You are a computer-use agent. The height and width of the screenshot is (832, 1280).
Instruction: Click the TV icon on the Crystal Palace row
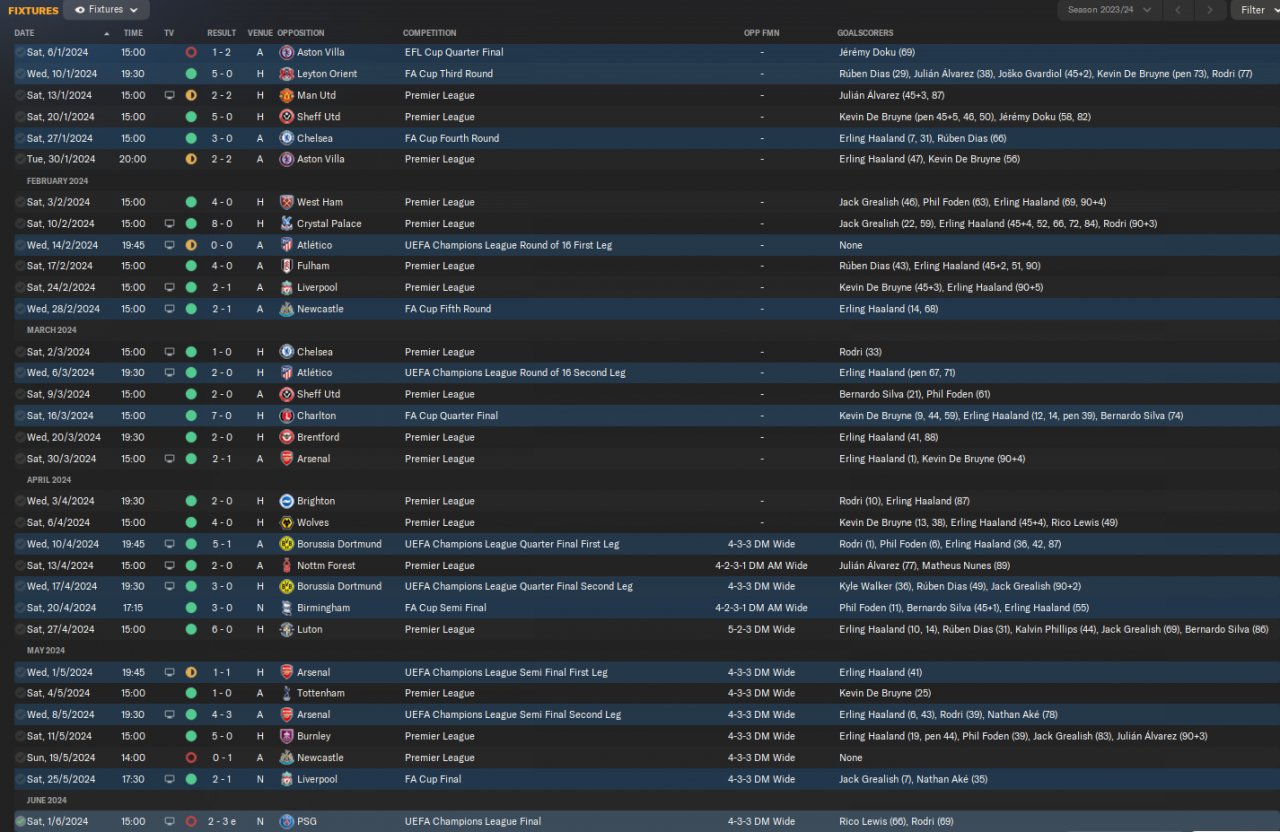coord(169,224)
